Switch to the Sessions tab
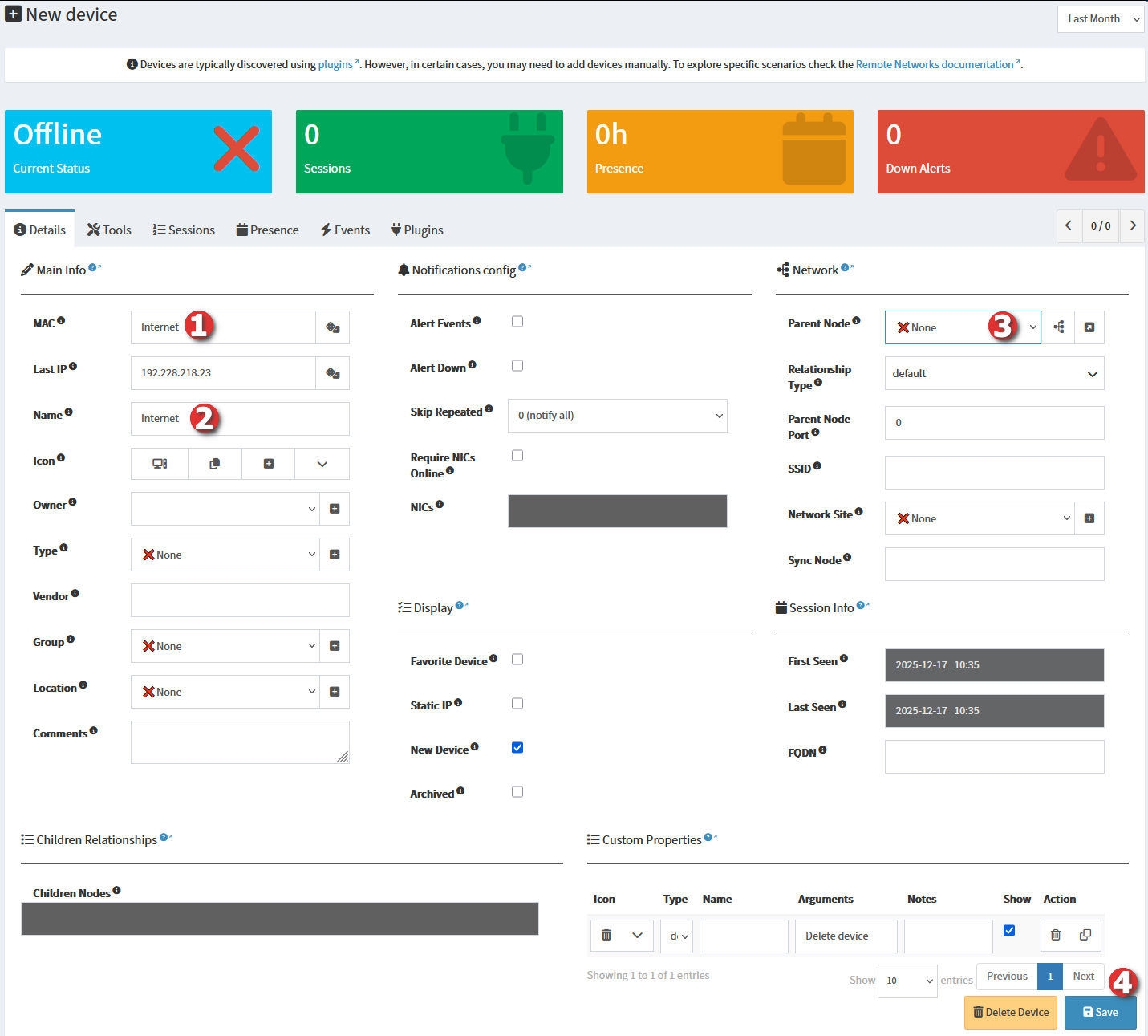The height and width of the screenshot is (1036, 1148). click(x=184, y=230)
